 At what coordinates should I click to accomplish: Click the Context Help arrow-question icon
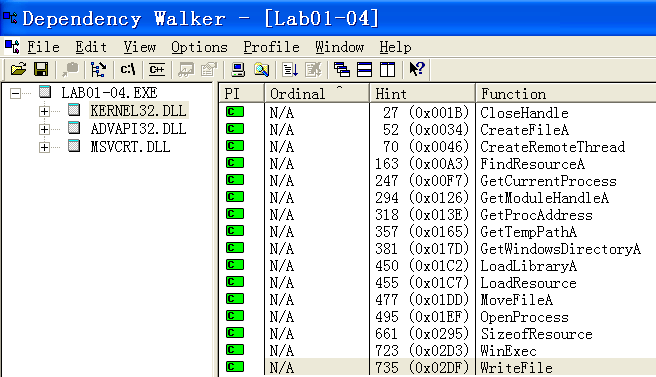tap(417, 69)
